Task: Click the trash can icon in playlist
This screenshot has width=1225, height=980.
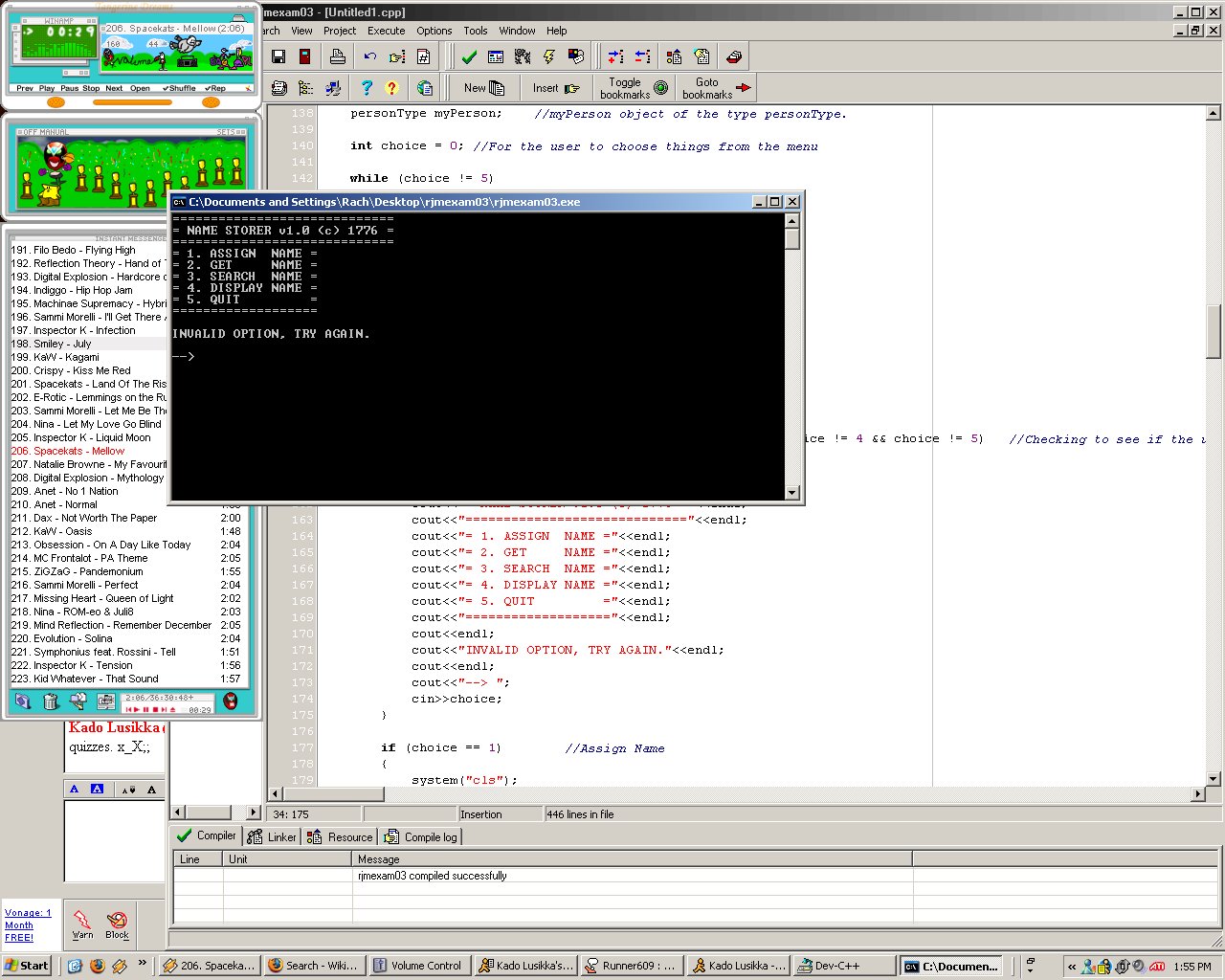Action: click(x=51, y=702)
